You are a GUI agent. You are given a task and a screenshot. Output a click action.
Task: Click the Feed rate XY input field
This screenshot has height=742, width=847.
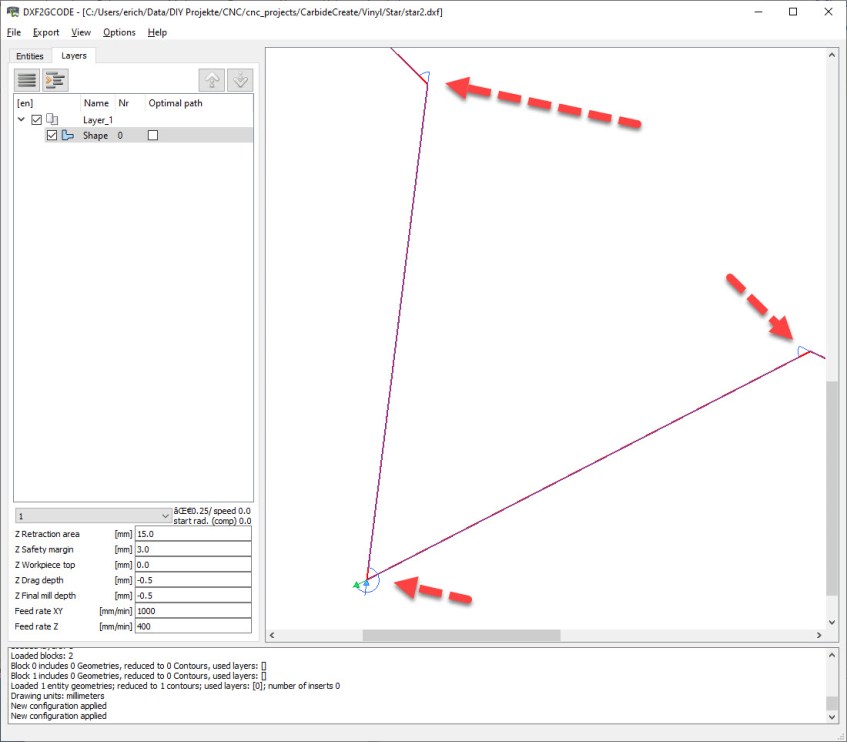pos(192,611)
